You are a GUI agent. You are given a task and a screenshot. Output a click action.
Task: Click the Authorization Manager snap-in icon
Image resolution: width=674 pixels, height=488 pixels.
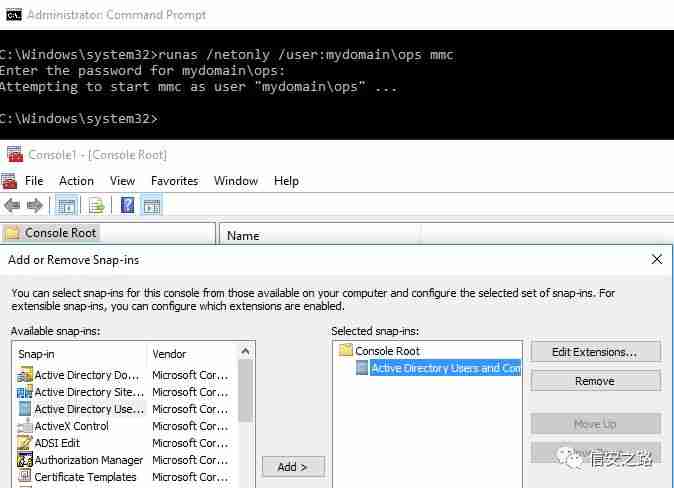(25, 460)
